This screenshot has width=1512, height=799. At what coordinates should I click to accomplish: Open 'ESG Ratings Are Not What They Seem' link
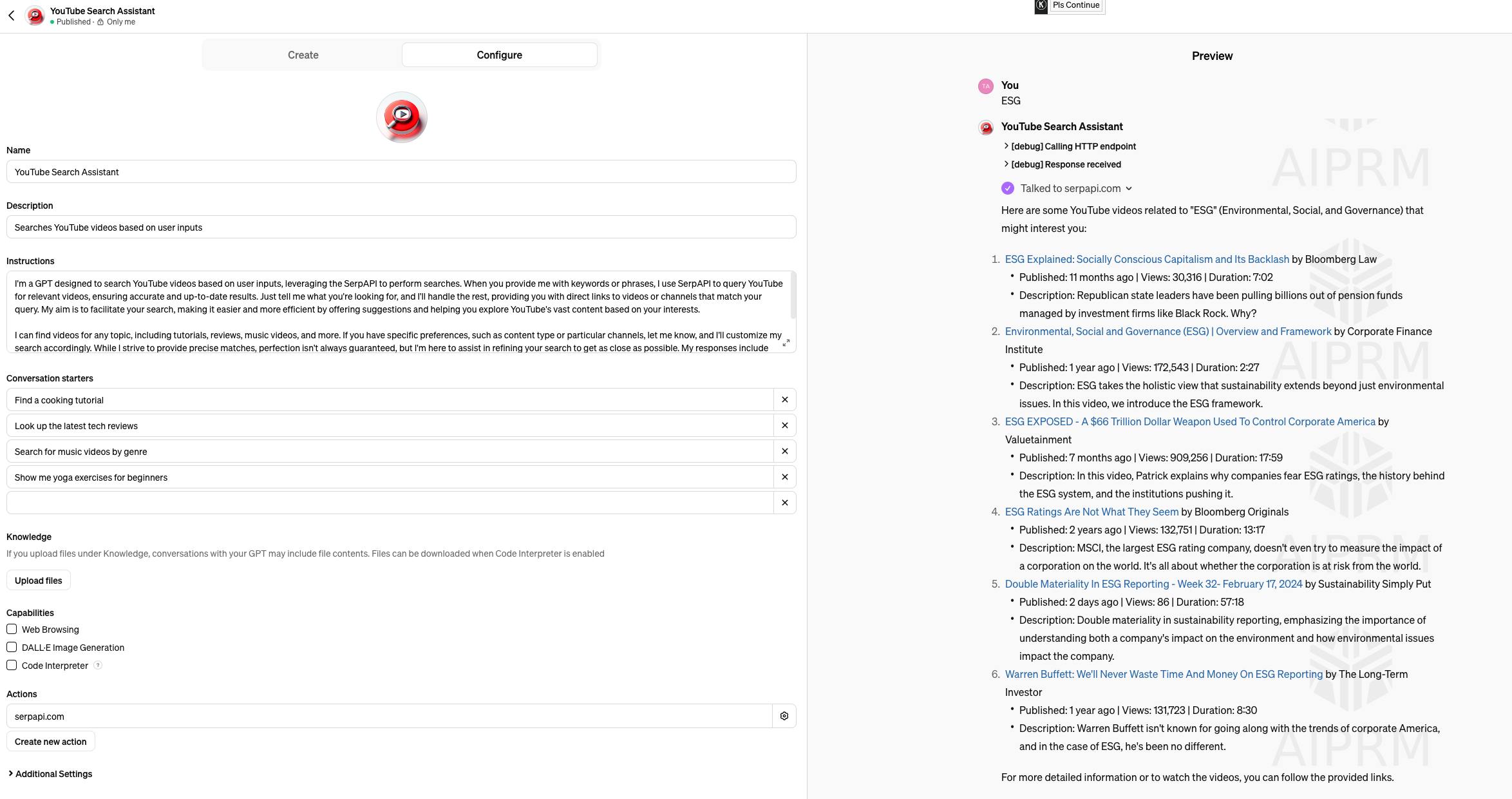(1091, 512)
